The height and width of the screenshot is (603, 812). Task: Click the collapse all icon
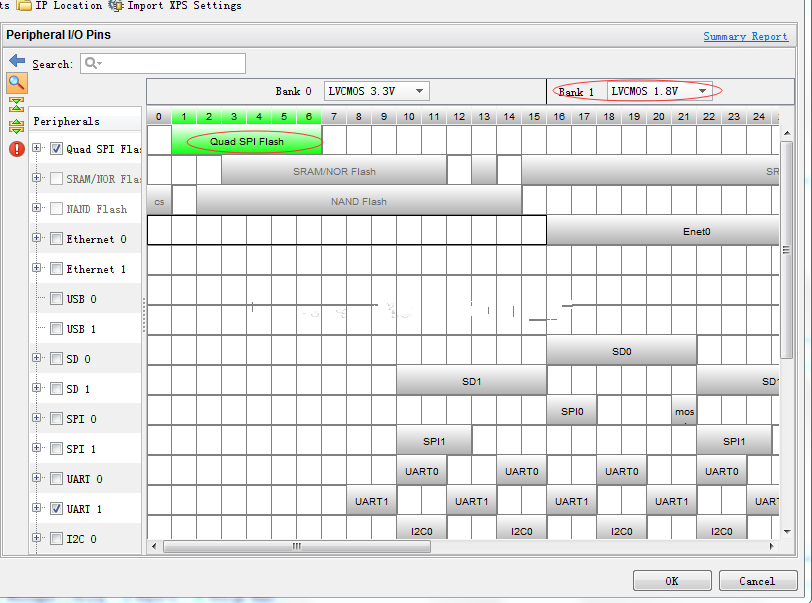(17, 104)
